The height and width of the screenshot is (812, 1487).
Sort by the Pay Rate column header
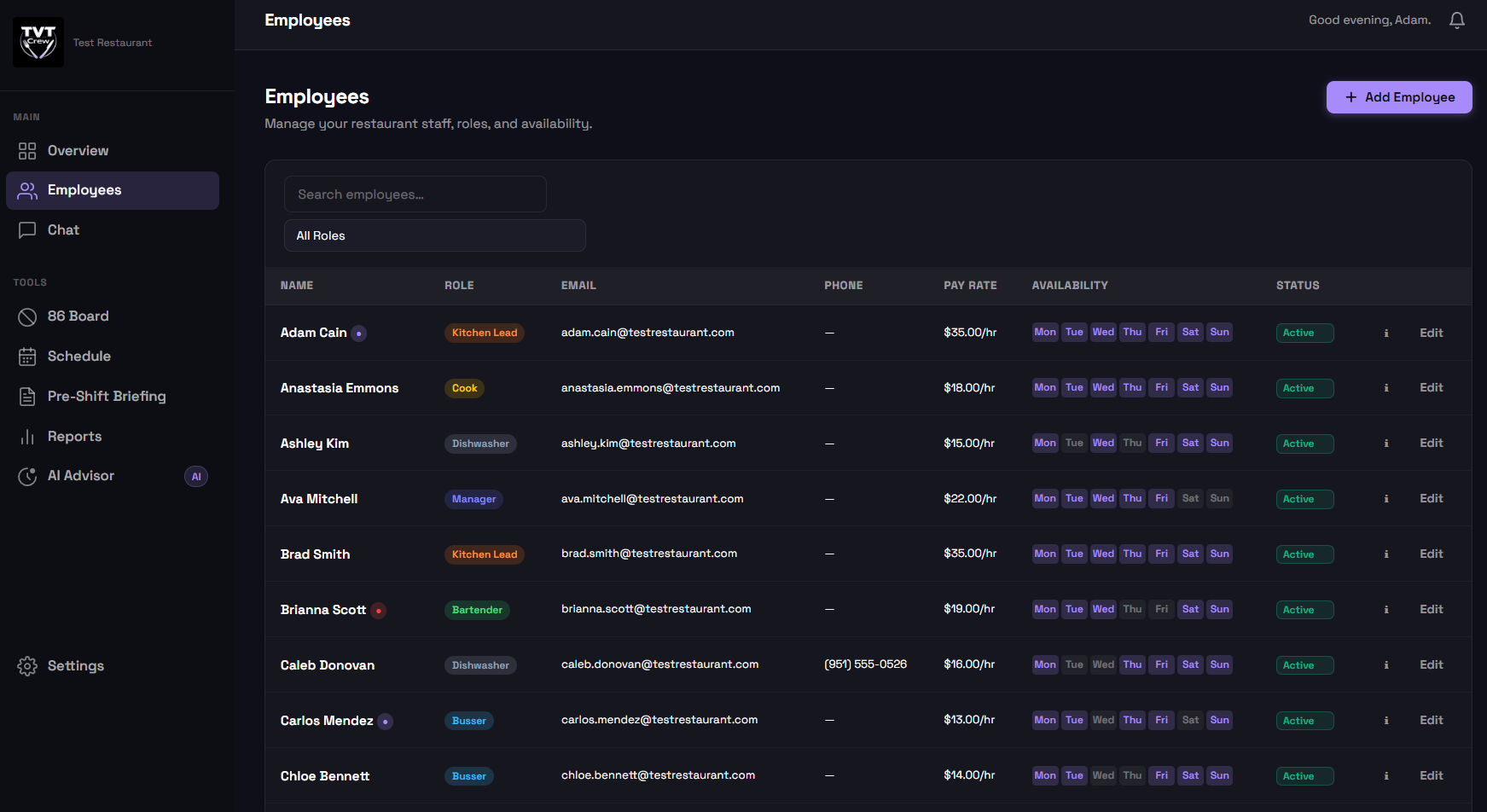click(x=970, y=286)
